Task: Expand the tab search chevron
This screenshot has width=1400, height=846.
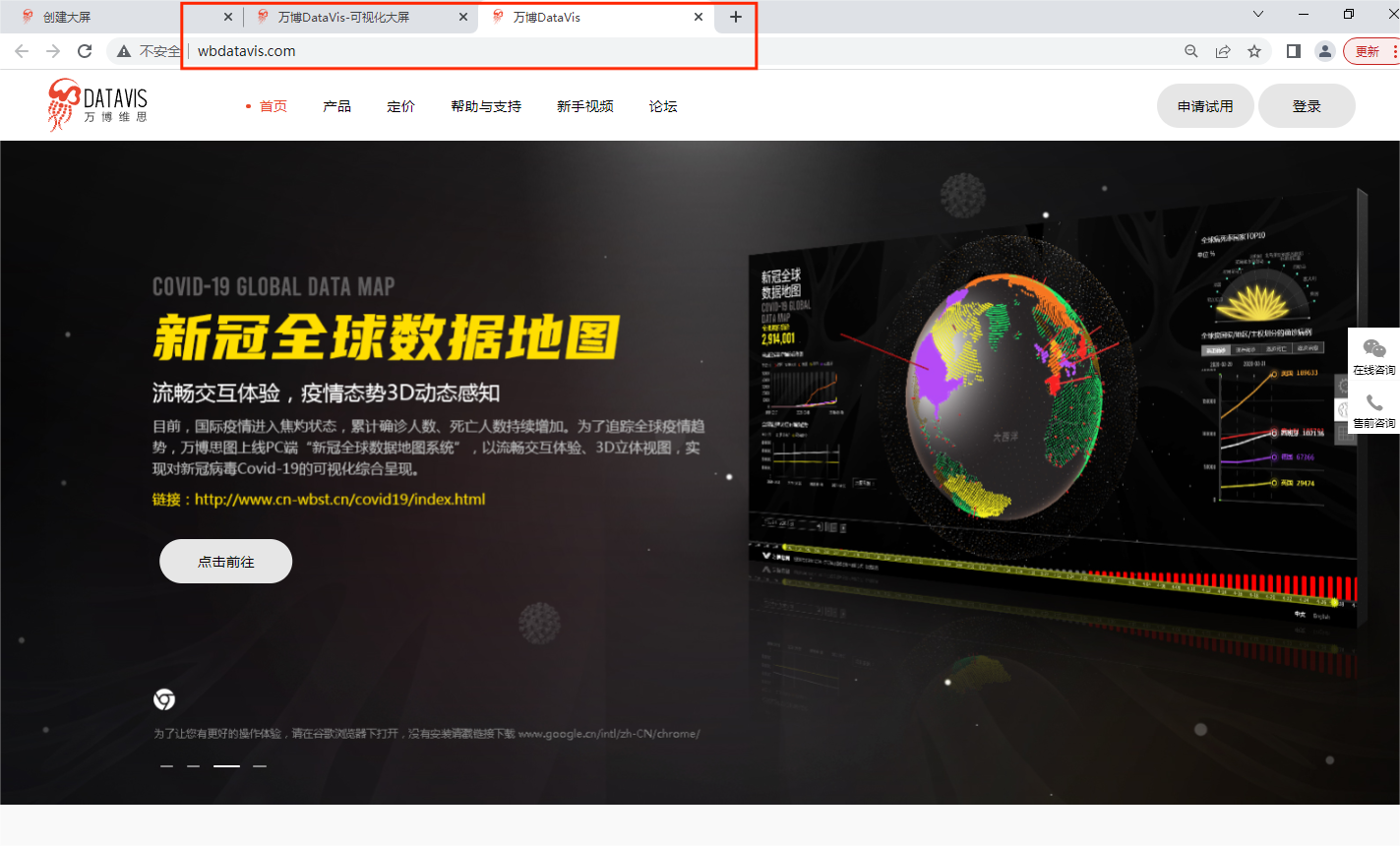Action: 1258,14
